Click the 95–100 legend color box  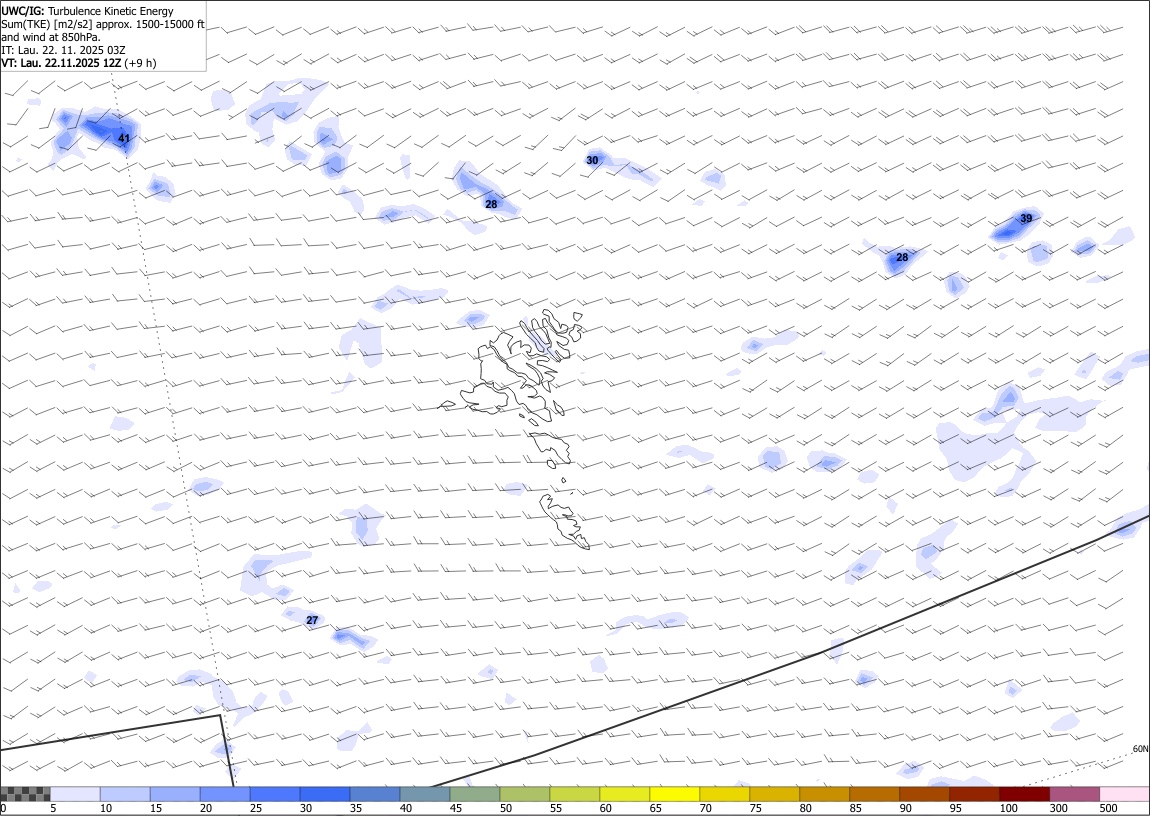pos(973,794)
